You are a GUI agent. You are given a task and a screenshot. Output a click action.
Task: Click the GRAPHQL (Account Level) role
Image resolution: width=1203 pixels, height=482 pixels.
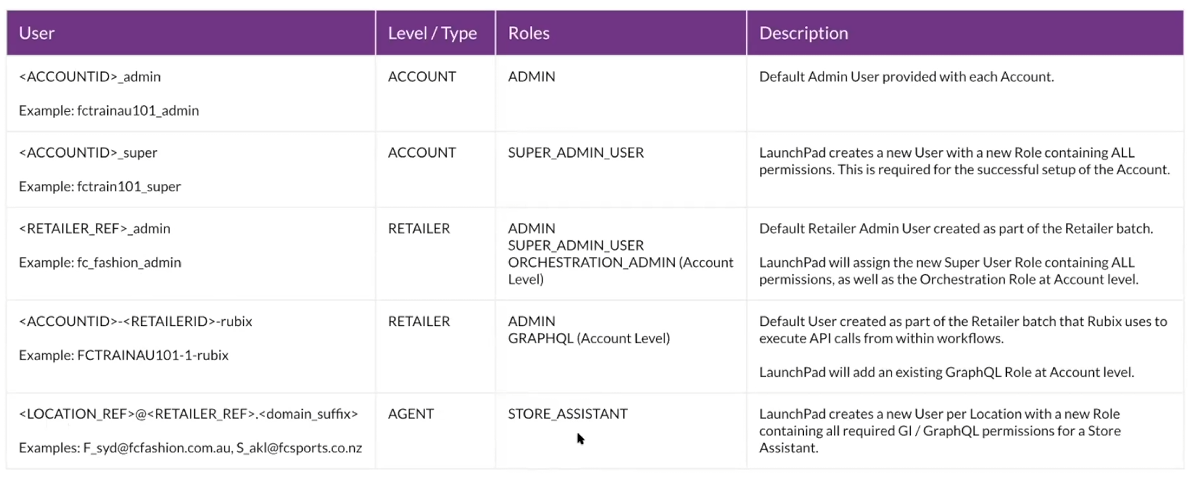(x=588, y=339)
